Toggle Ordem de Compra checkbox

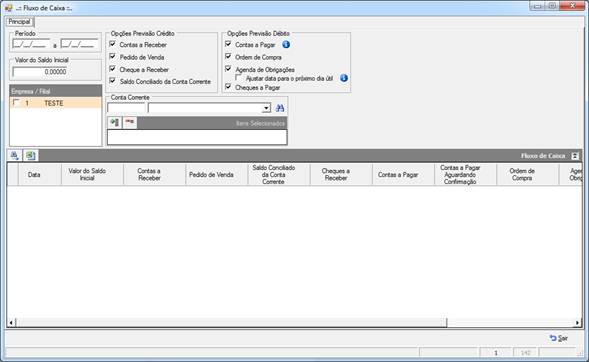point(228,56)
